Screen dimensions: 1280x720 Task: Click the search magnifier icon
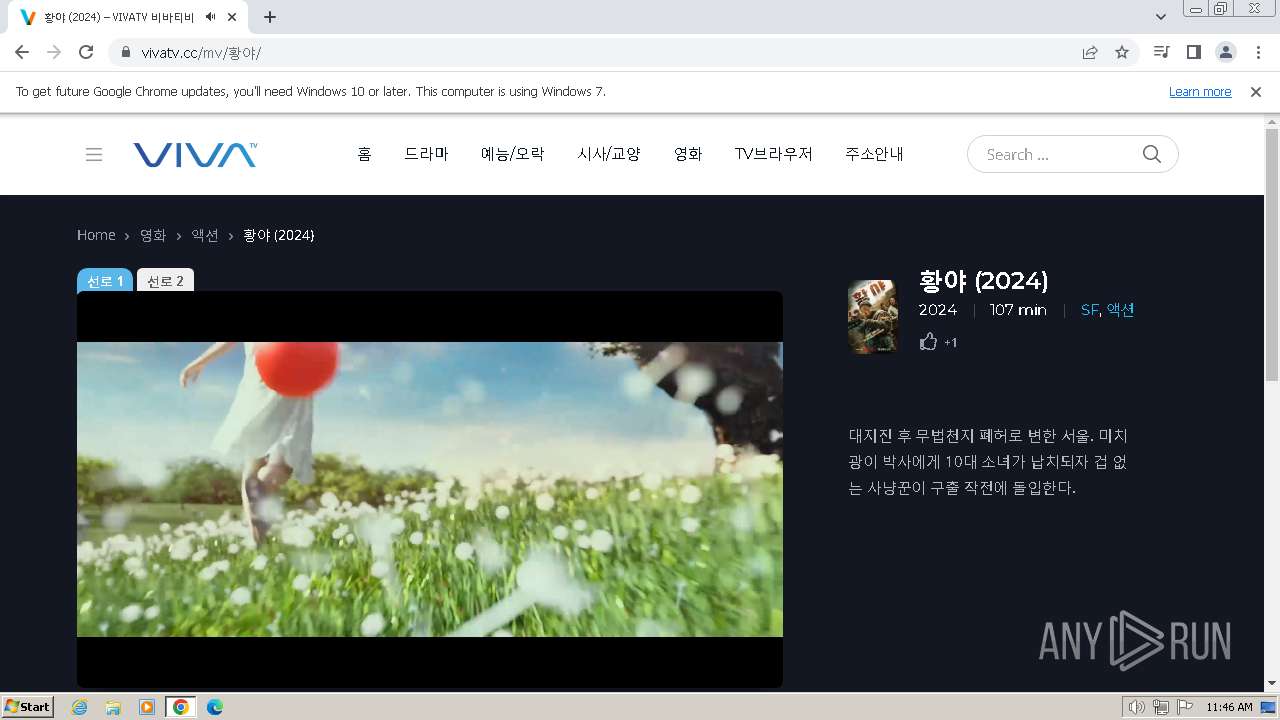(x=1152, y=154)
